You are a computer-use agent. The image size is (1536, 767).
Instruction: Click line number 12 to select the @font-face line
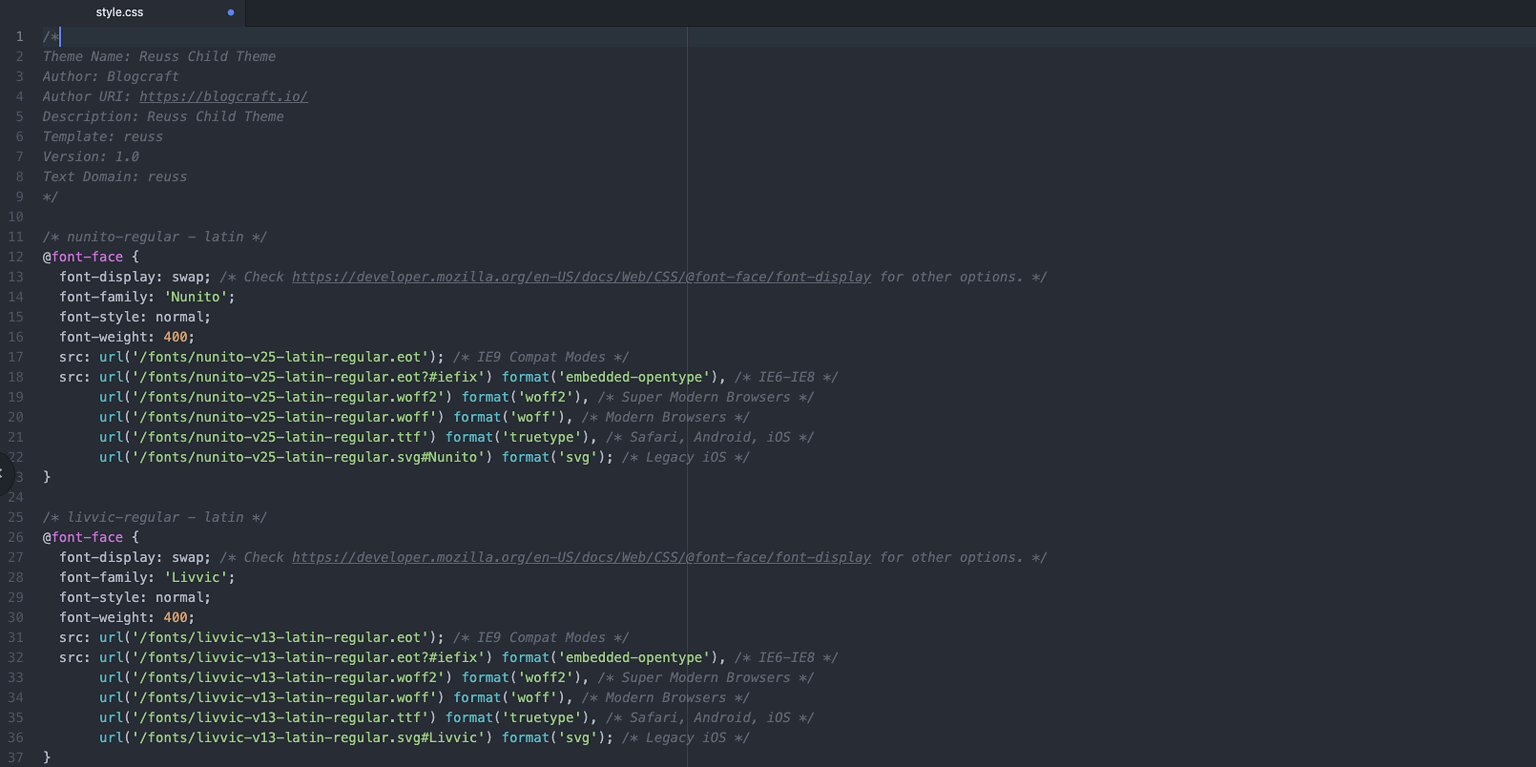tap(18, 256)
